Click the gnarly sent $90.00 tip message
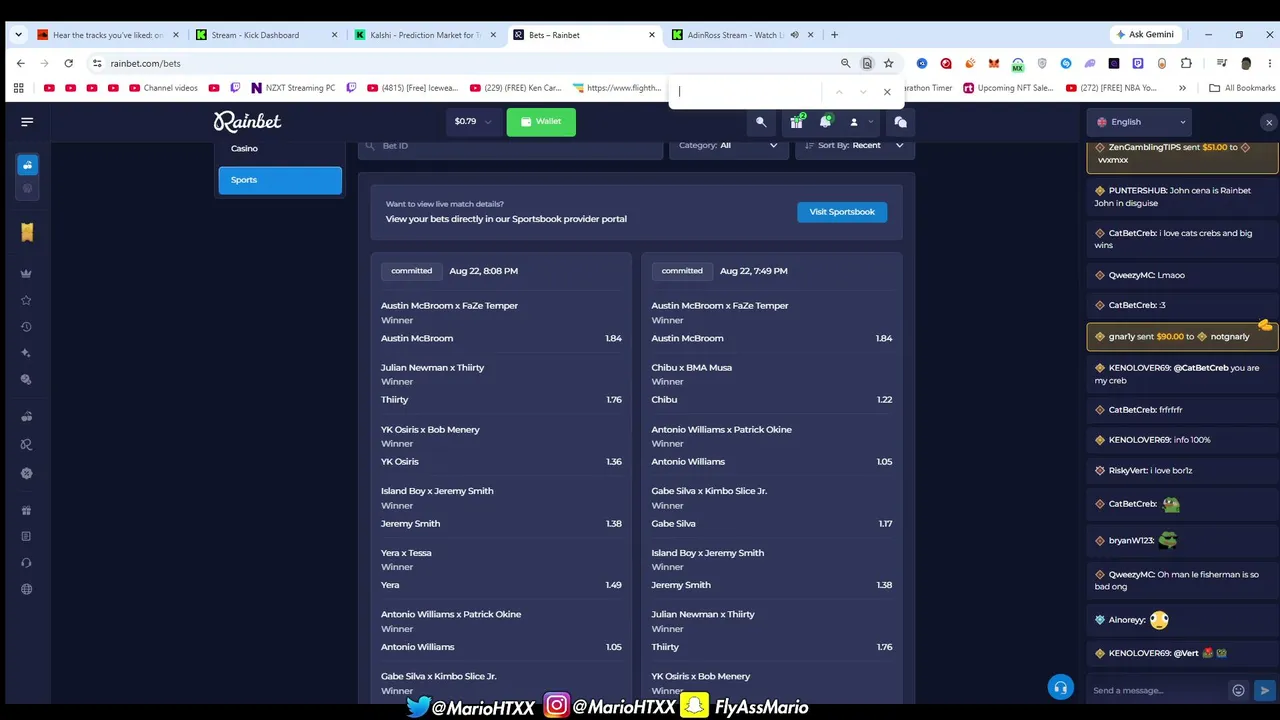 pos(1181,337)
